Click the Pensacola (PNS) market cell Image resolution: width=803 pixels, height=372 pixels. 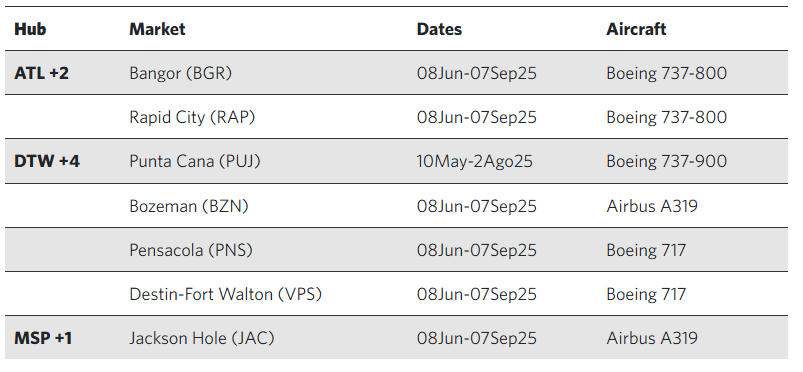pos(191,250)
